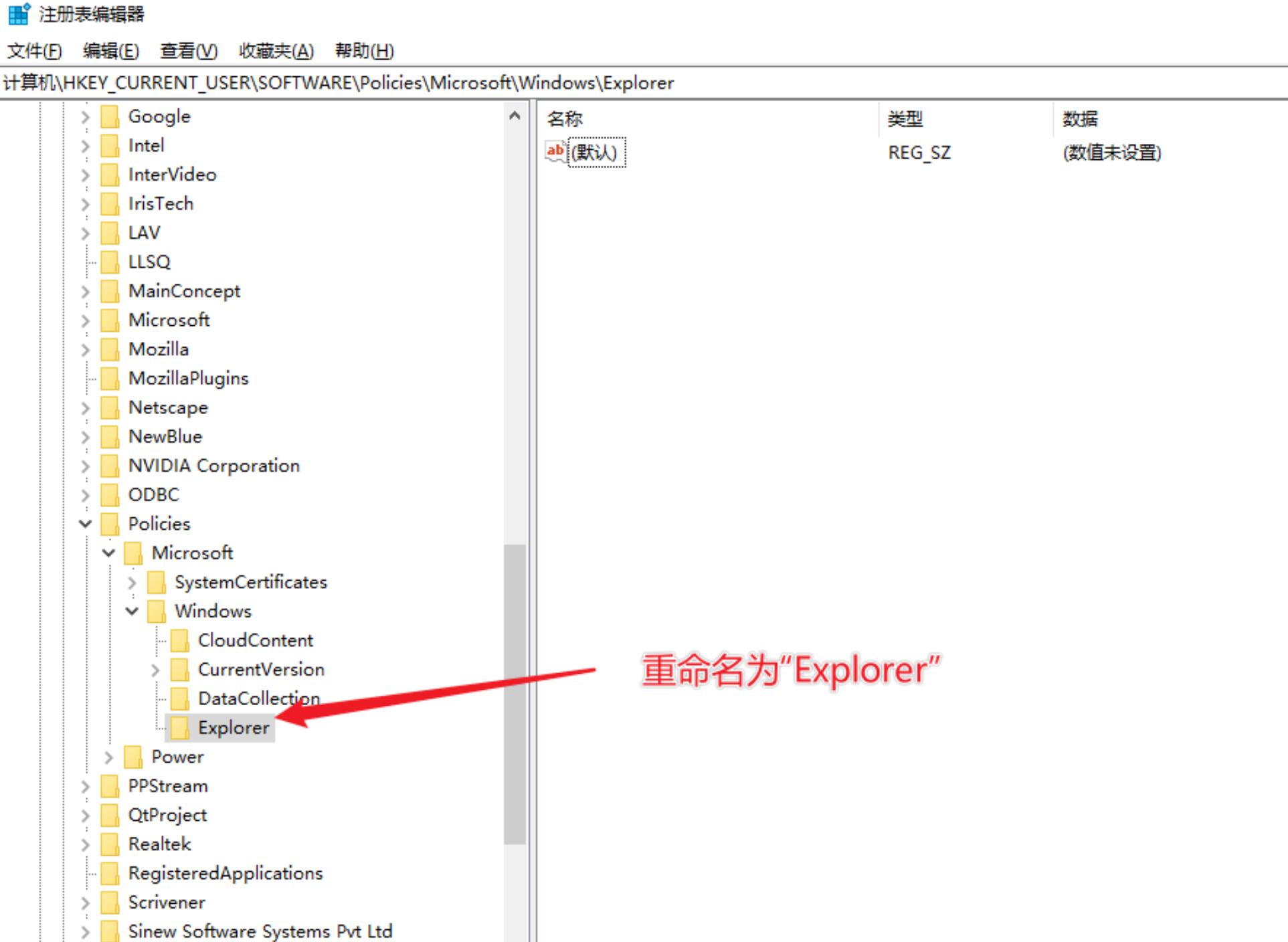This screenshot has height=942, width=1288.
Task: Click the Intel folder icon
Action: tap(110, 145)
